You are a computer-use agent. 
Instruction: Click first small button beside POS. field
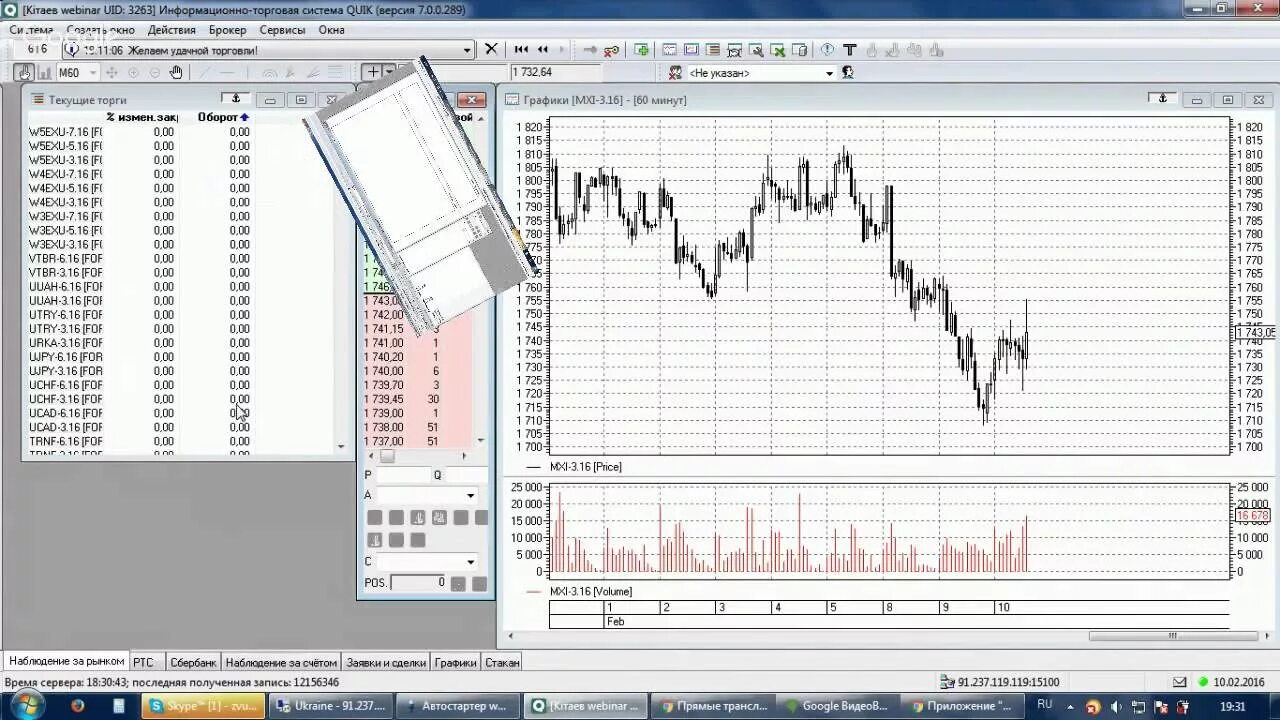click(459, 583)
